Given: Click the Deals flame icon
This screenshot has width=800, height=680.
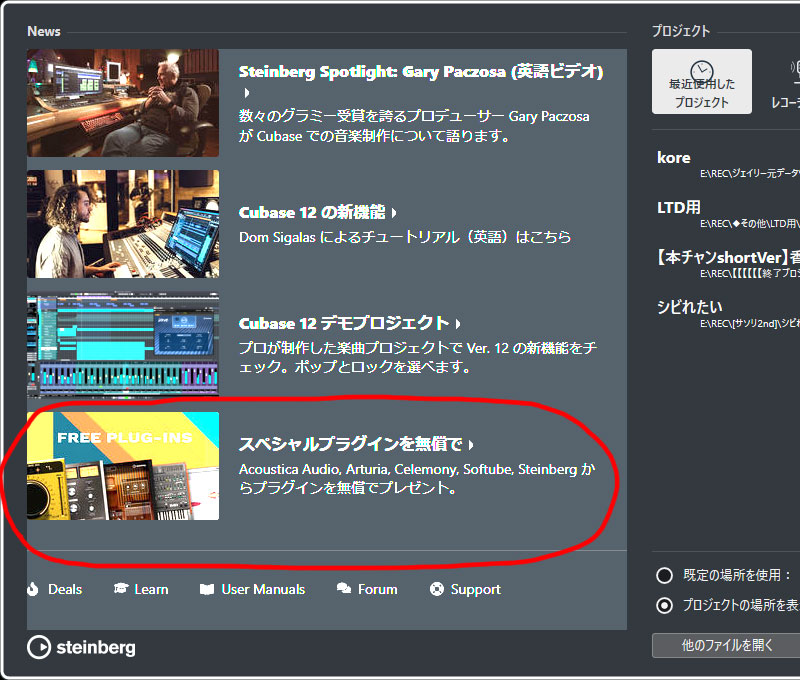Looking at the screenshot, I should pyautogui.click(x=33, y=589).
